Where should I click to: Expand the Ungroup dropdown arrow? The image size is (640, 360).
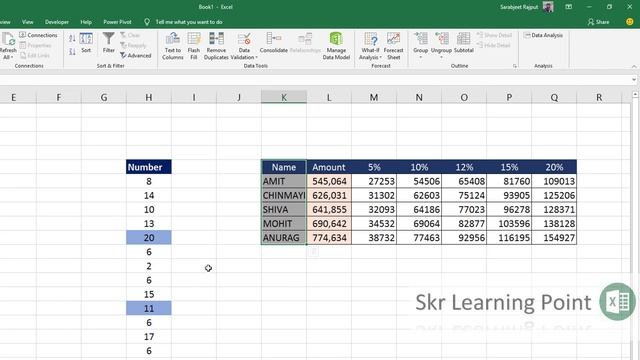click(441, 57)
